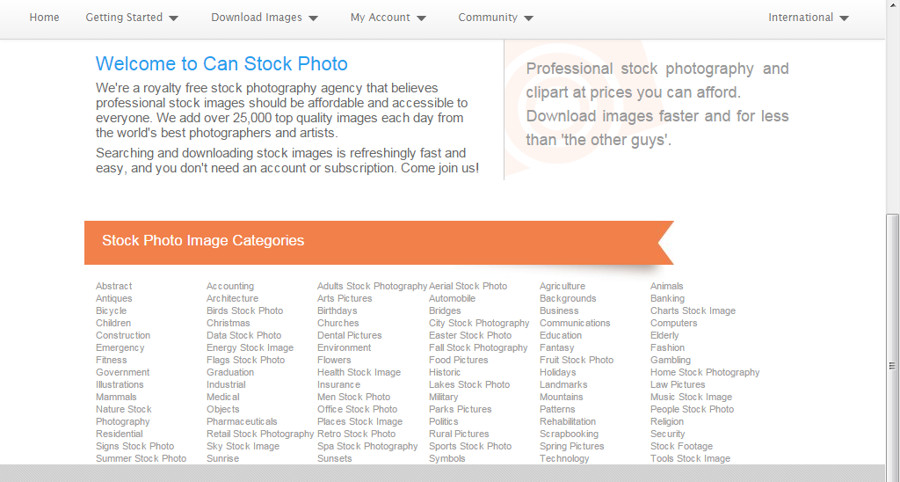The image size is (900, 482).
Task: Open the Sports Stock Photo category
Action: [470, 446]
